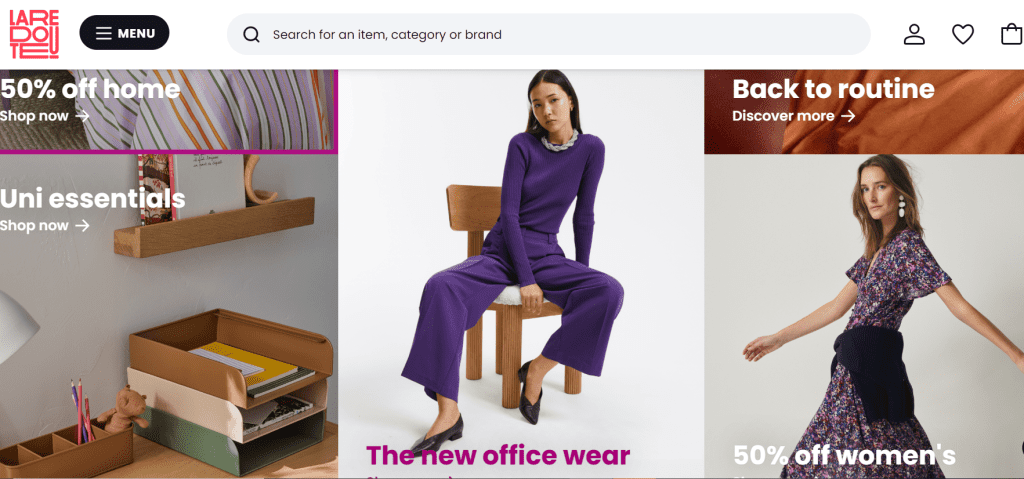Click Shop now under 50% off home

[34, 116]
